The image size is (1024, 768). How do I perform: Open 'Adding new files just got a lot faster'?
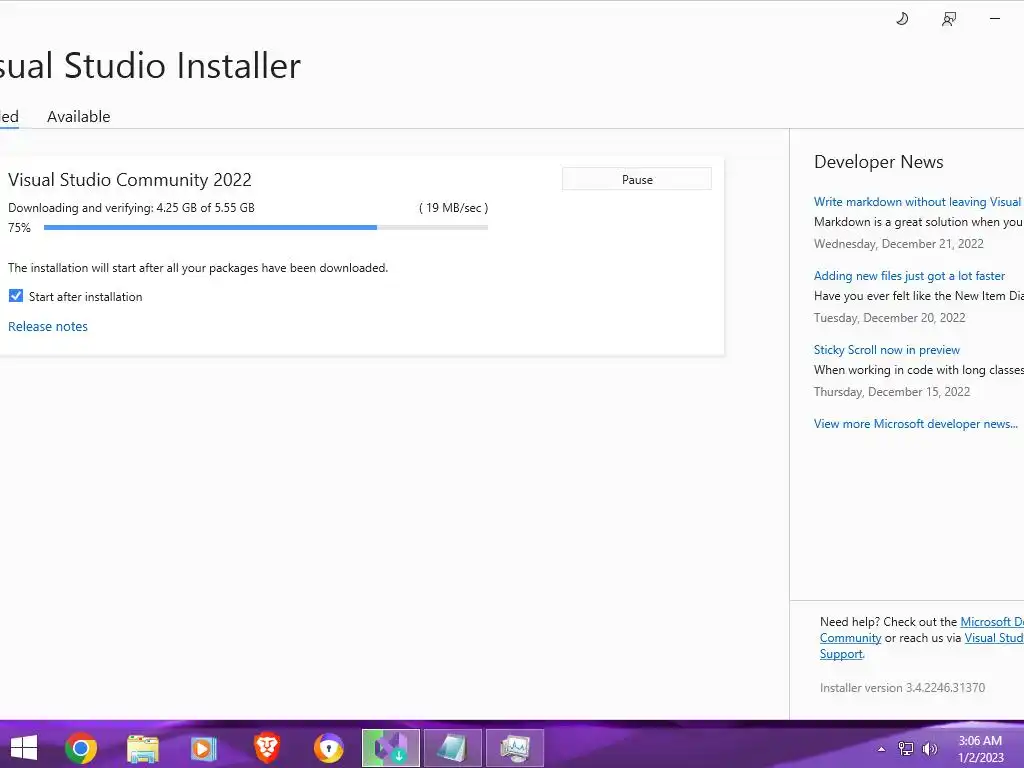pyautogui.click(x=909, y=276)
